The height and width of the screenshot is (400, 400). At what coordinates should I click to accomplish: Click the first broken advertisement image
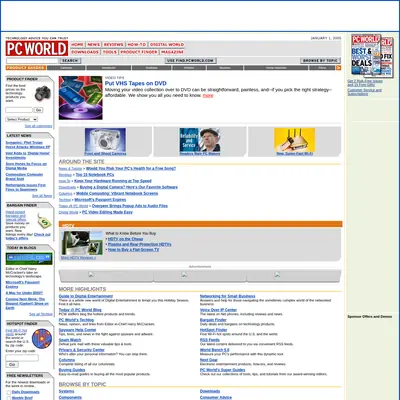[x=91, y=275]
